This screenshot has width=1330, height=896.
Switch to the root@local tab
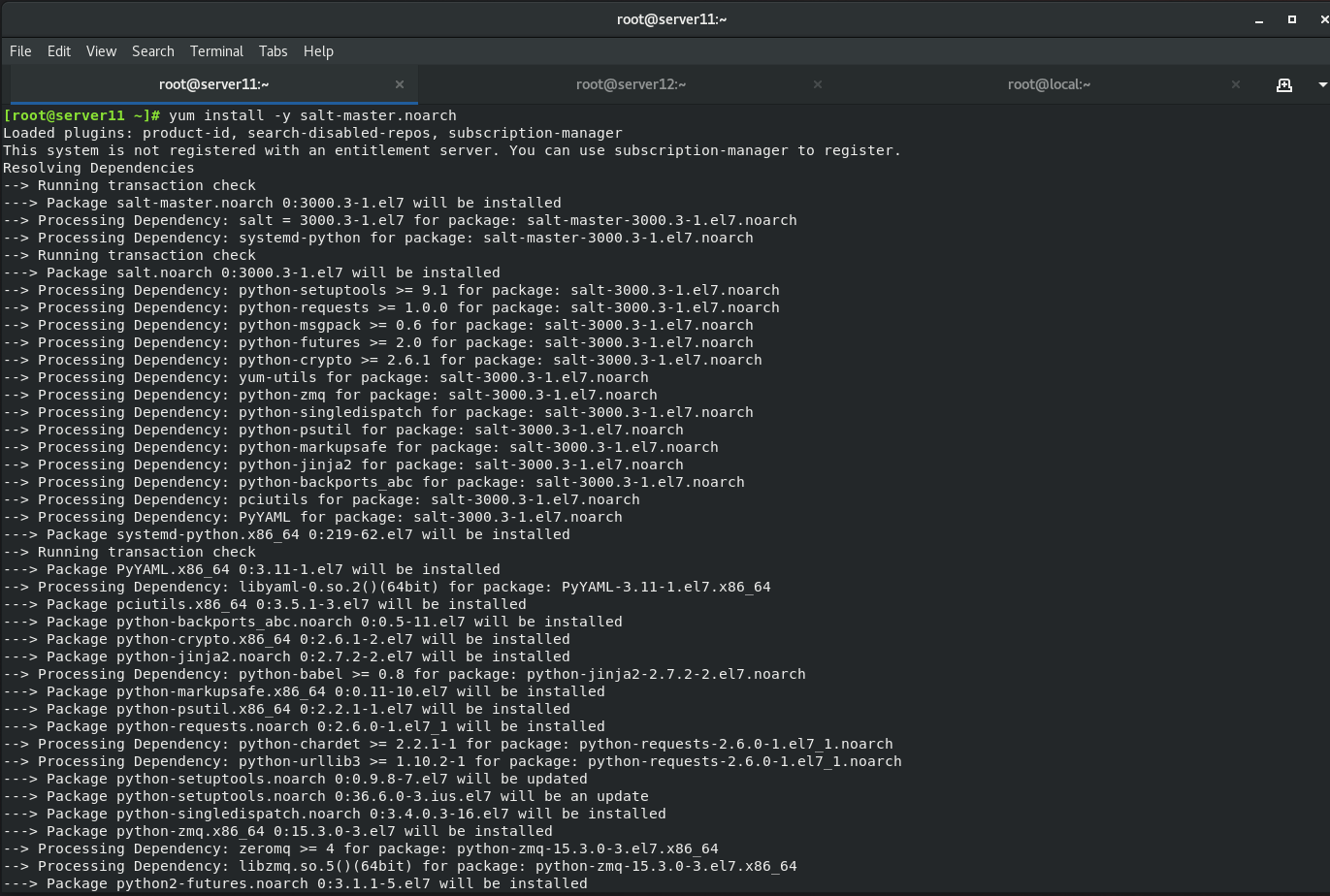coord(1049,84)
